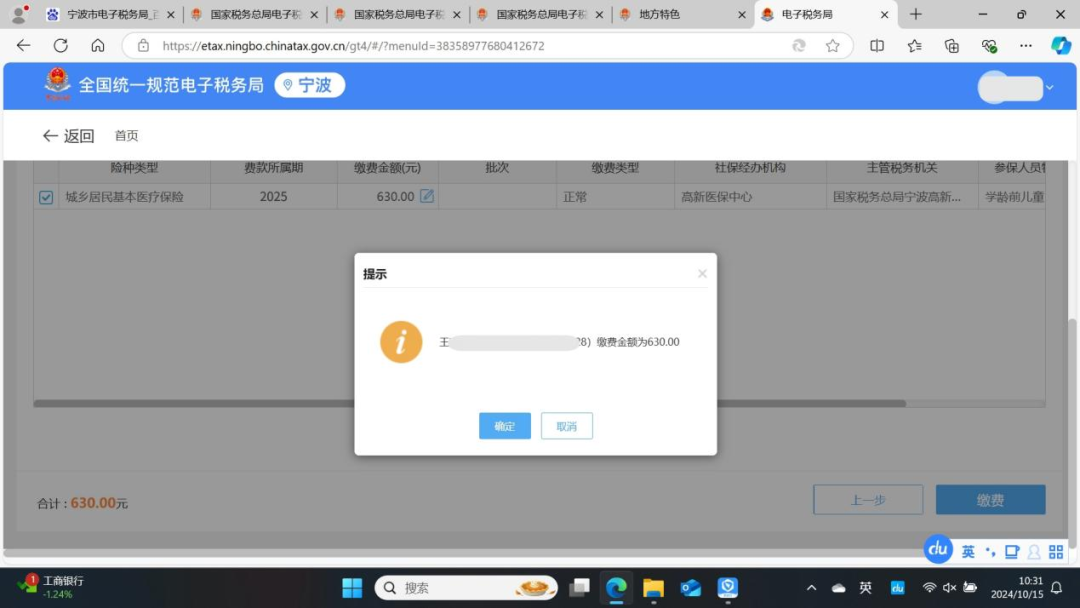Click the 返回 back arrow link

click(68, 136)
